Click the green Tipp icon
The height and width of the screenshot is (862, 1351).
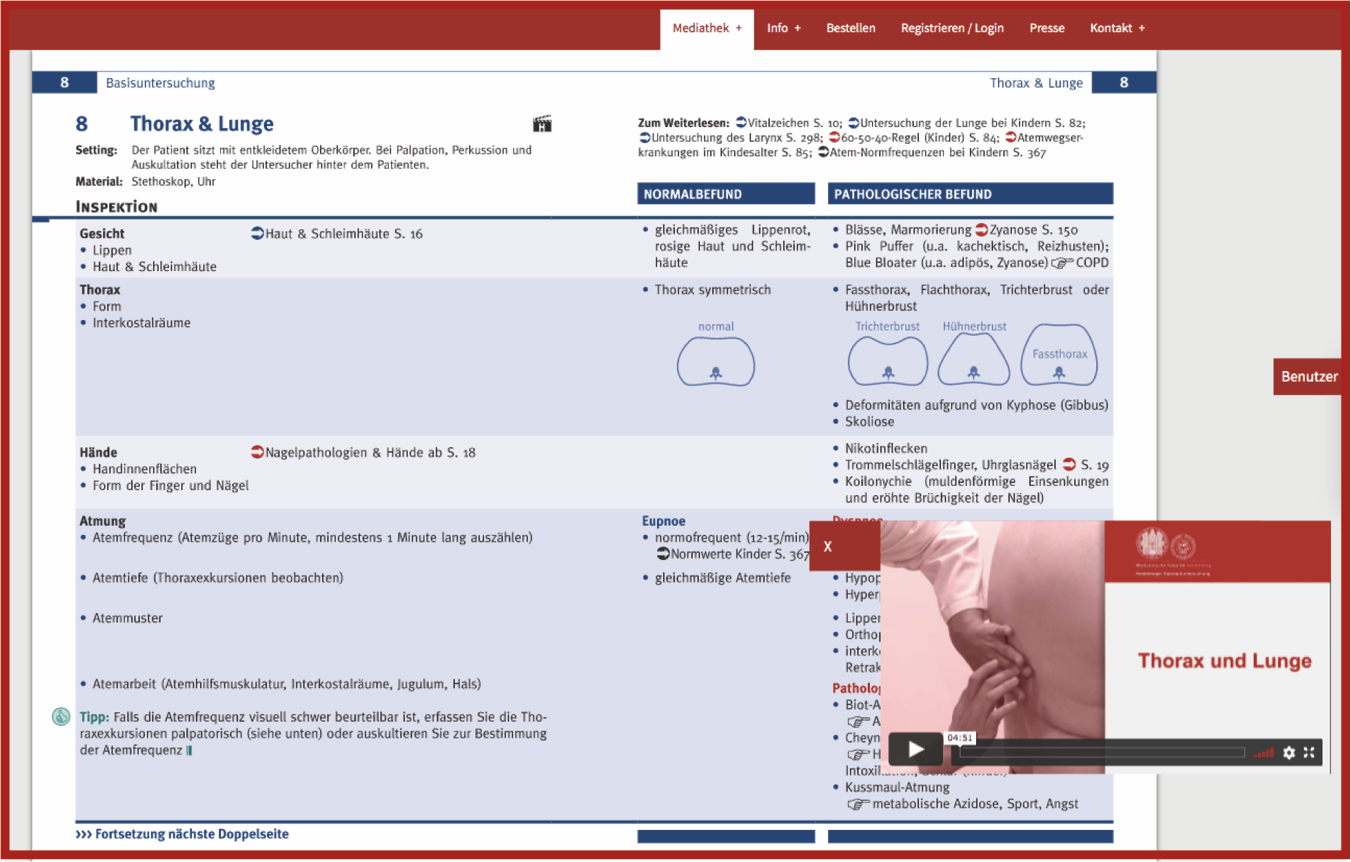[61, 717]
